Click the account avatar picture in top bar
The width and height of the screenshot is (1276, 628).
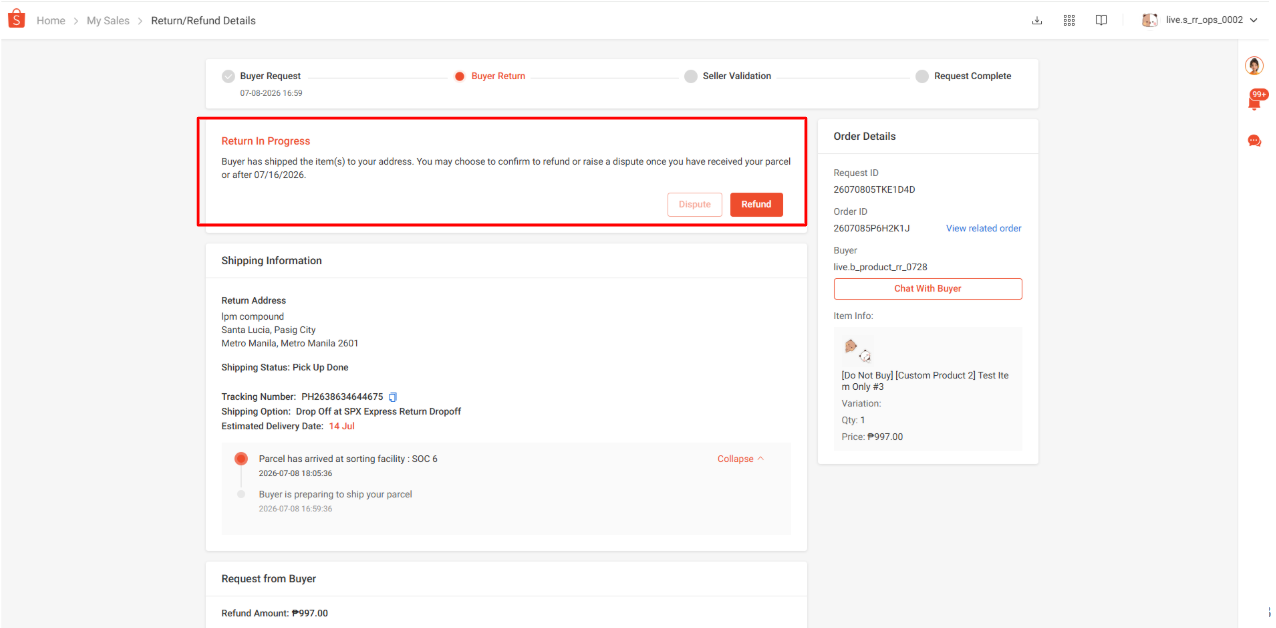click(1150, 20)
